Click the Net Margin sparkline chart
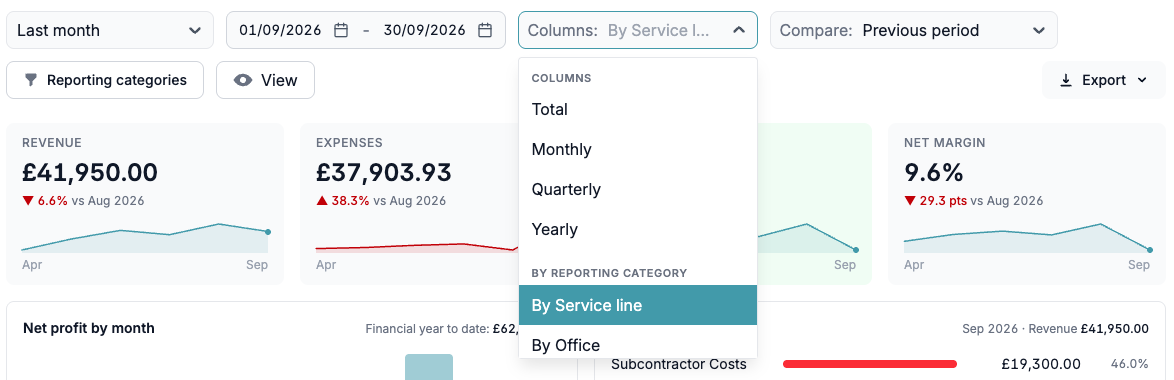 (1027, 239)
